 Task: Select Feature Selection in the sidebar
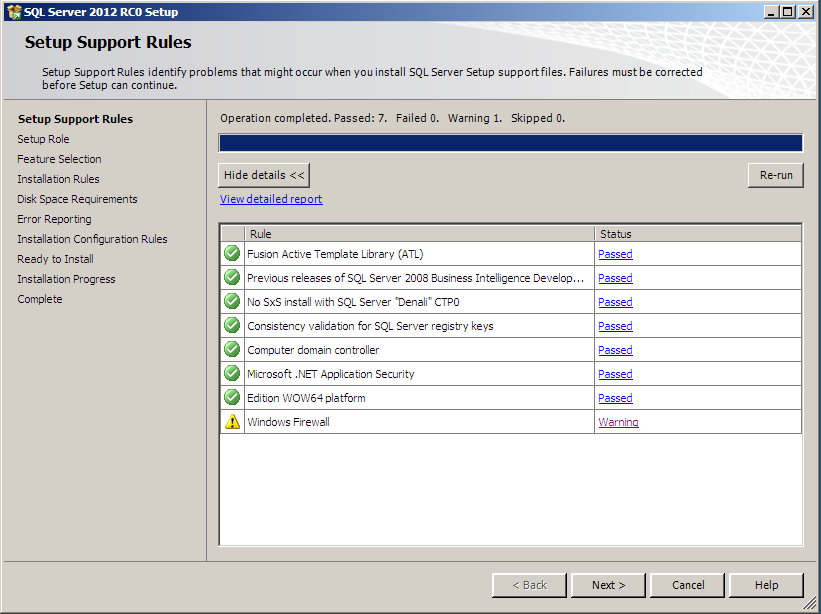click(59, 158)
